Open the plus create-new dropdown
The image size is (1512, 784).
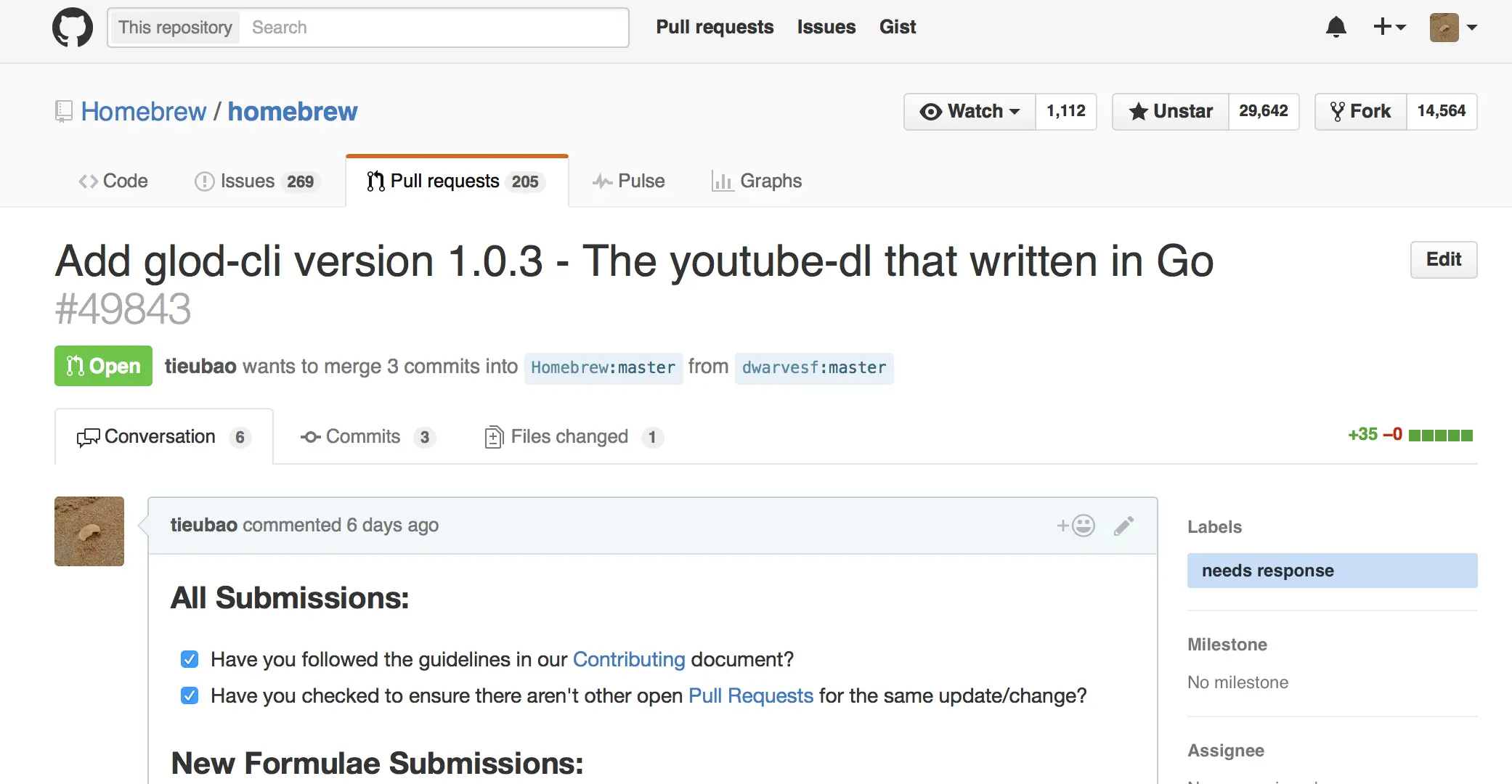[x=1390, y=28]
